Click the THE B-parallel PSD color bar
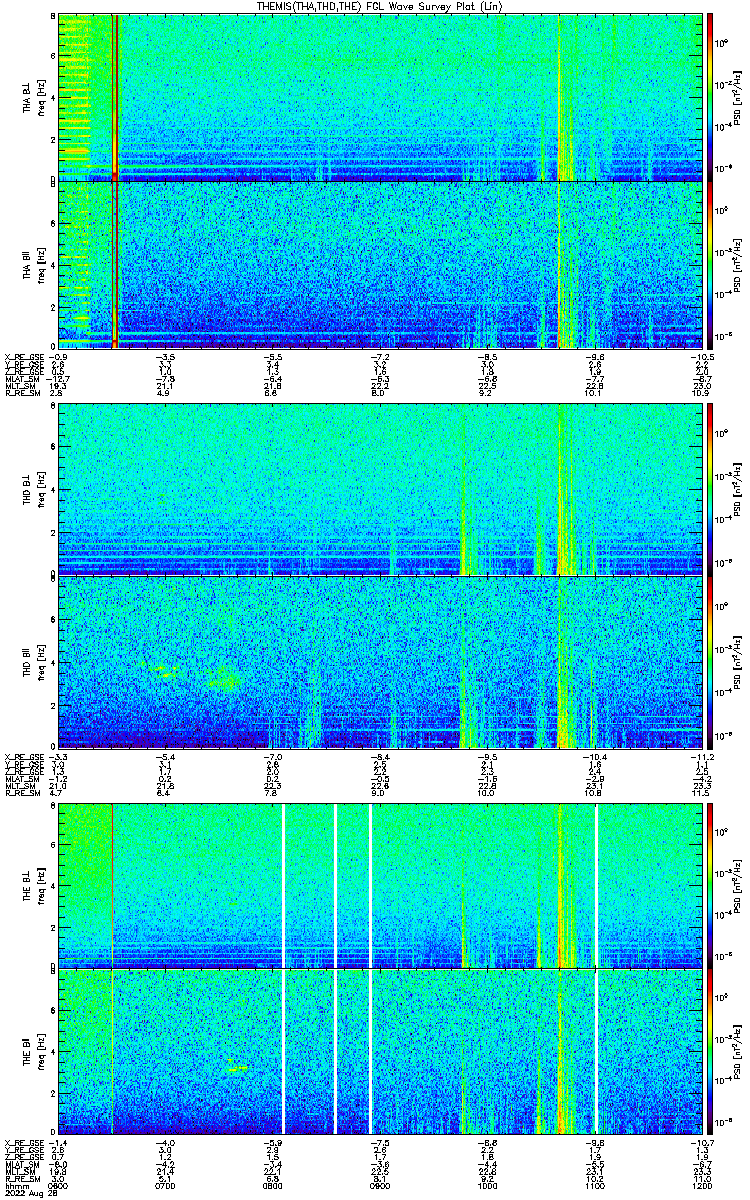The height and width of the screenshot is (1200, 750). (x=711, y=1054)
